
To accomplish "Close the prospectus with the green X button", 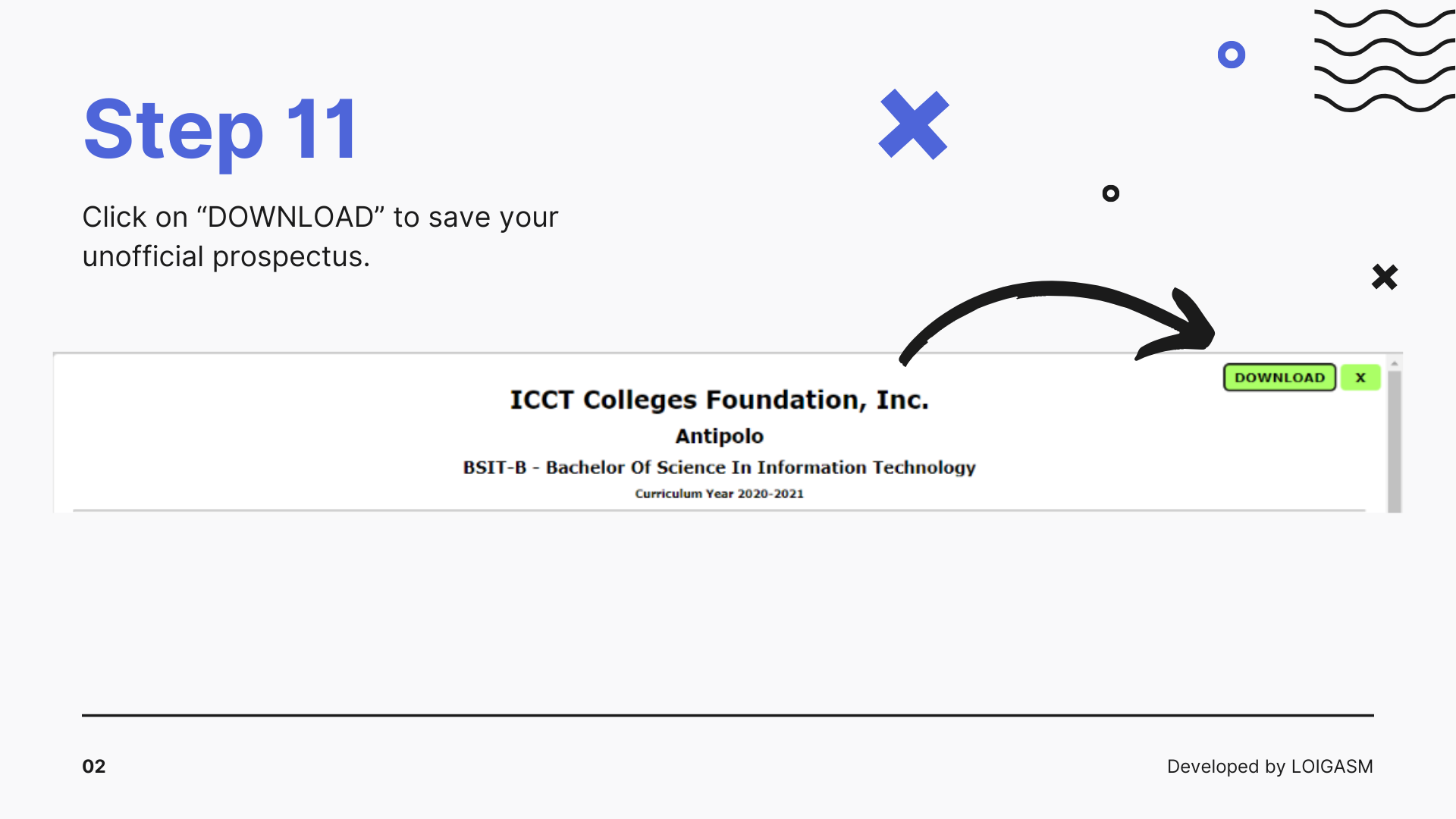I will coord(1360,378).
